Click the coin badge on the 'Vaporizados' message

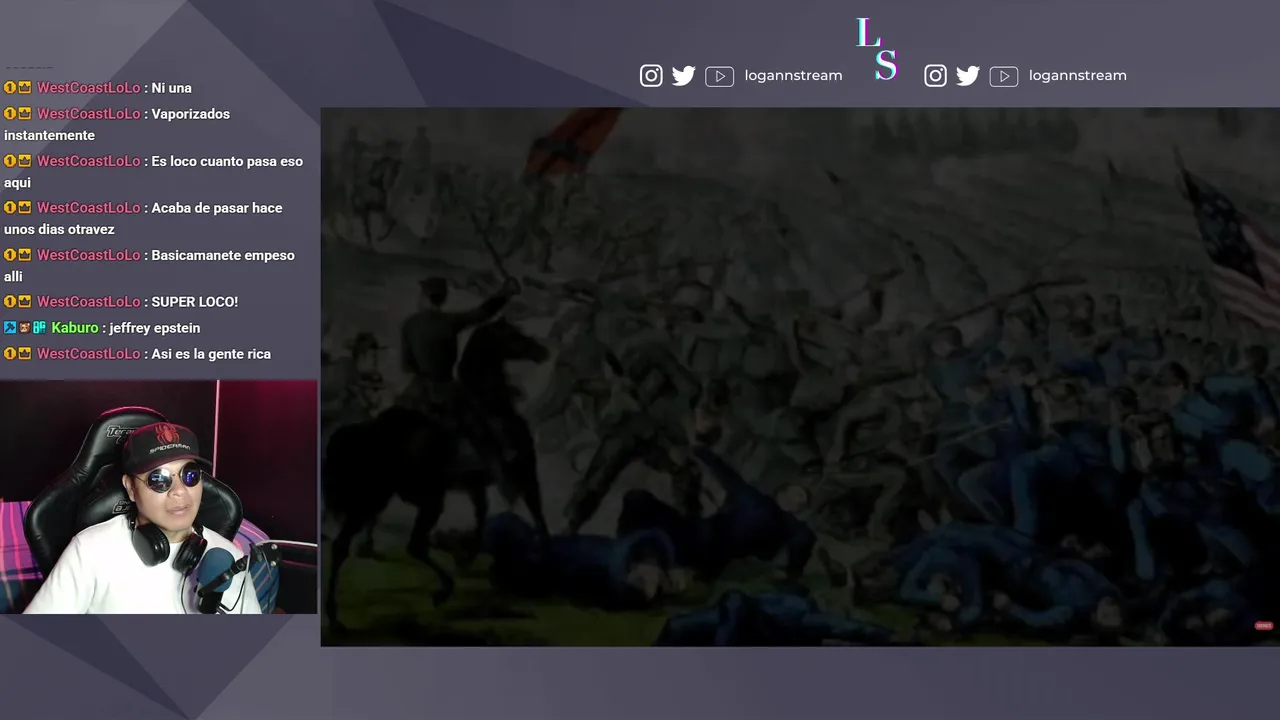coord(10,114)
